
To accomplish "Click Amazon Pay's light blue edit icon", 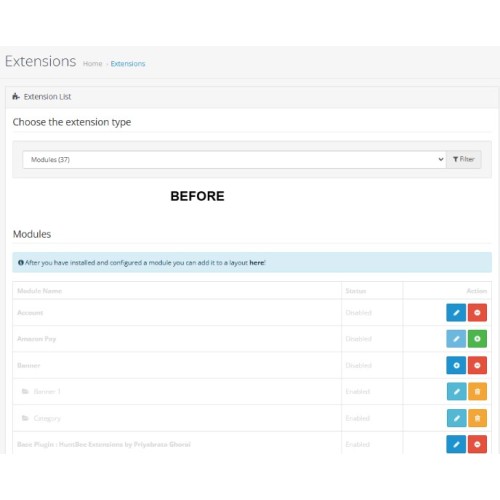I will 456,339.
